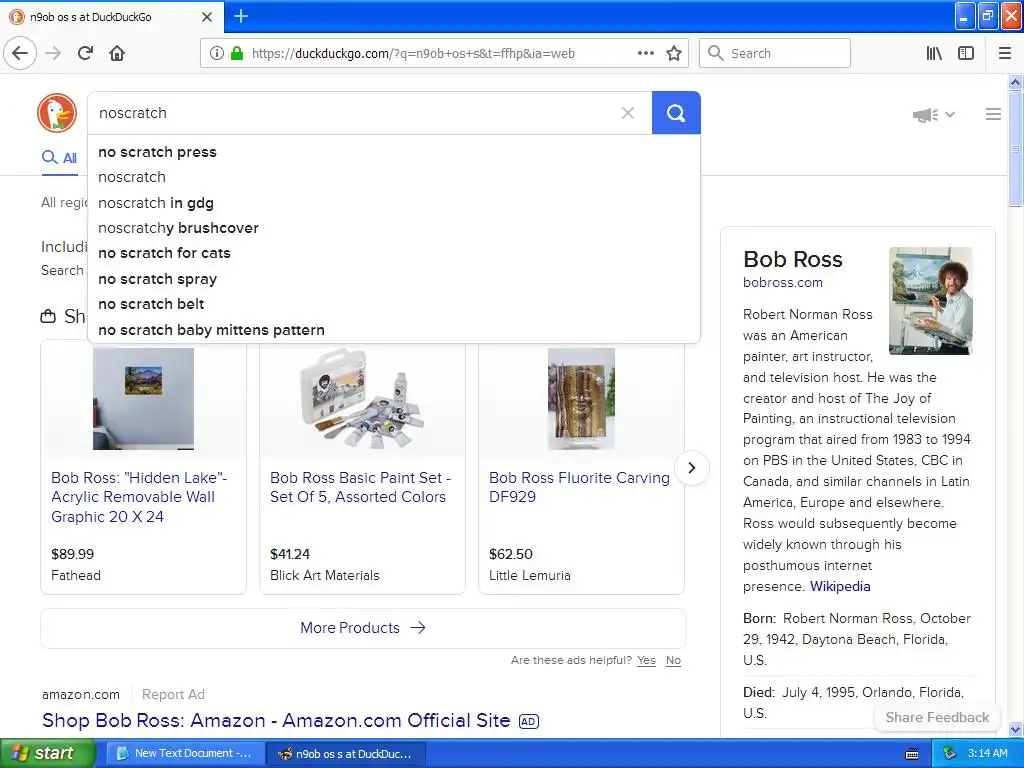Switch to New Text Document taskbar window
The image size is (1024, 768).
[185, 754]
